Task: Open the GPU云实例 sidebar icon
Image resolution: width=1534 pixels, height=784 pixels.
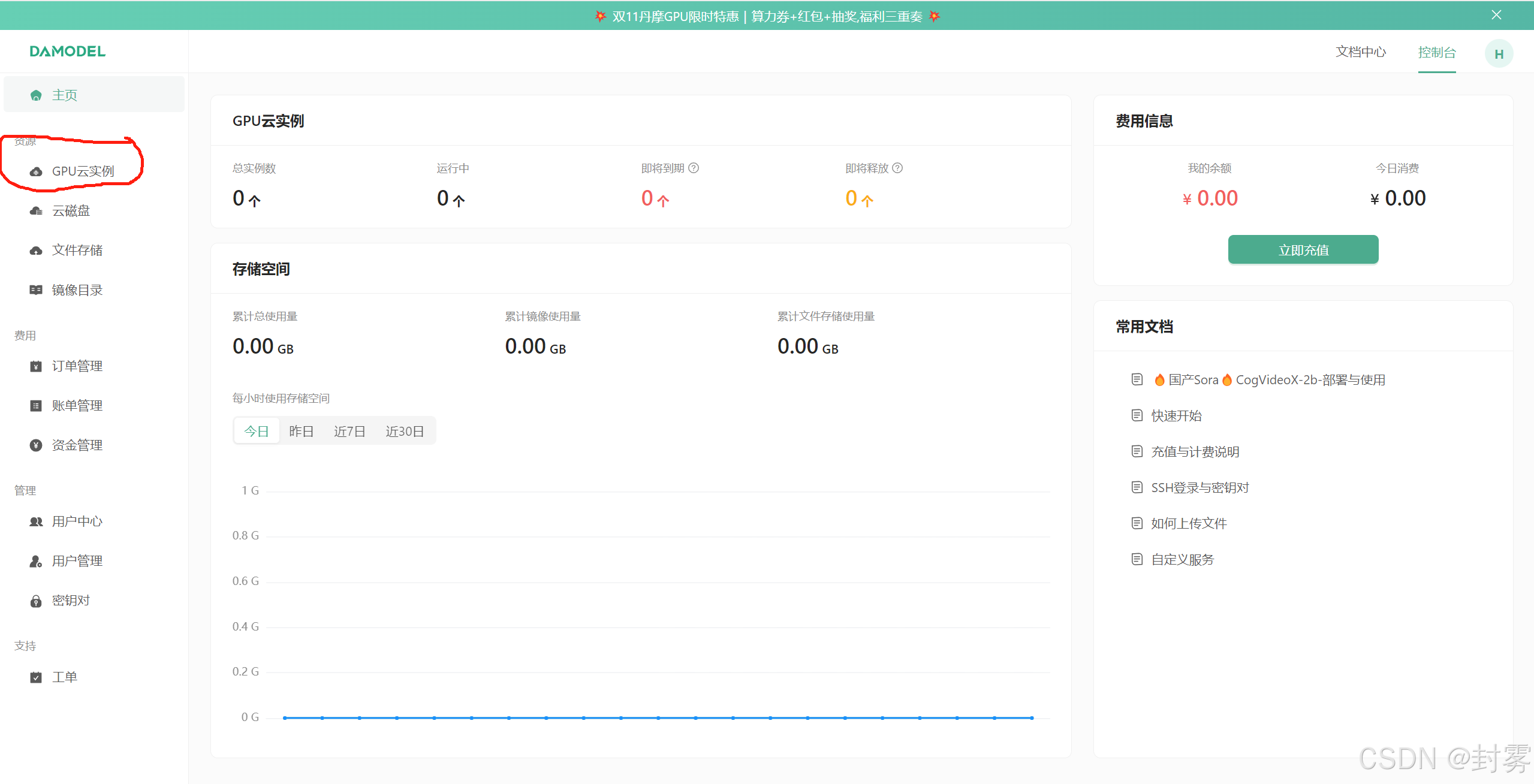Action: point(36,171)
